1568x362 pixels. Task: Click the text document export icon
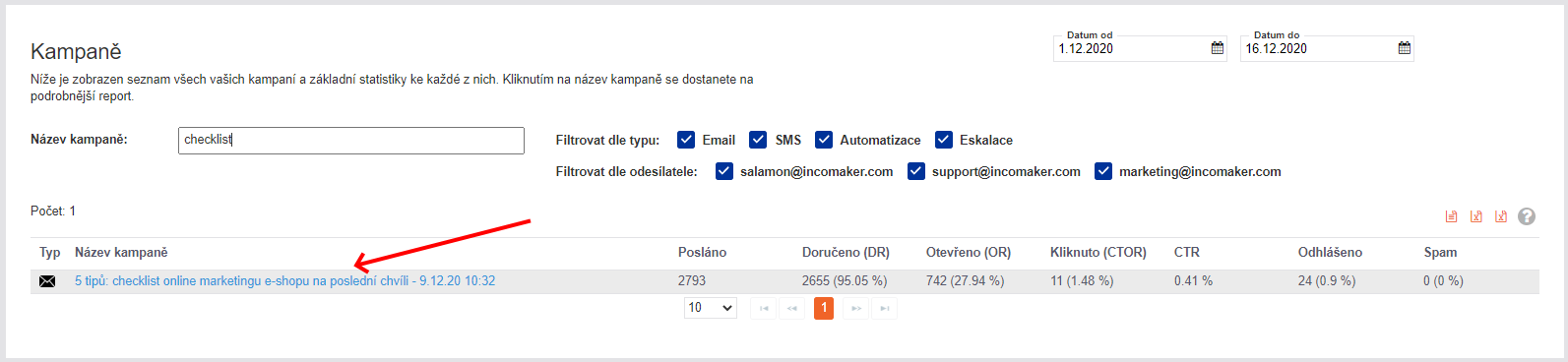pos(1451,216)
